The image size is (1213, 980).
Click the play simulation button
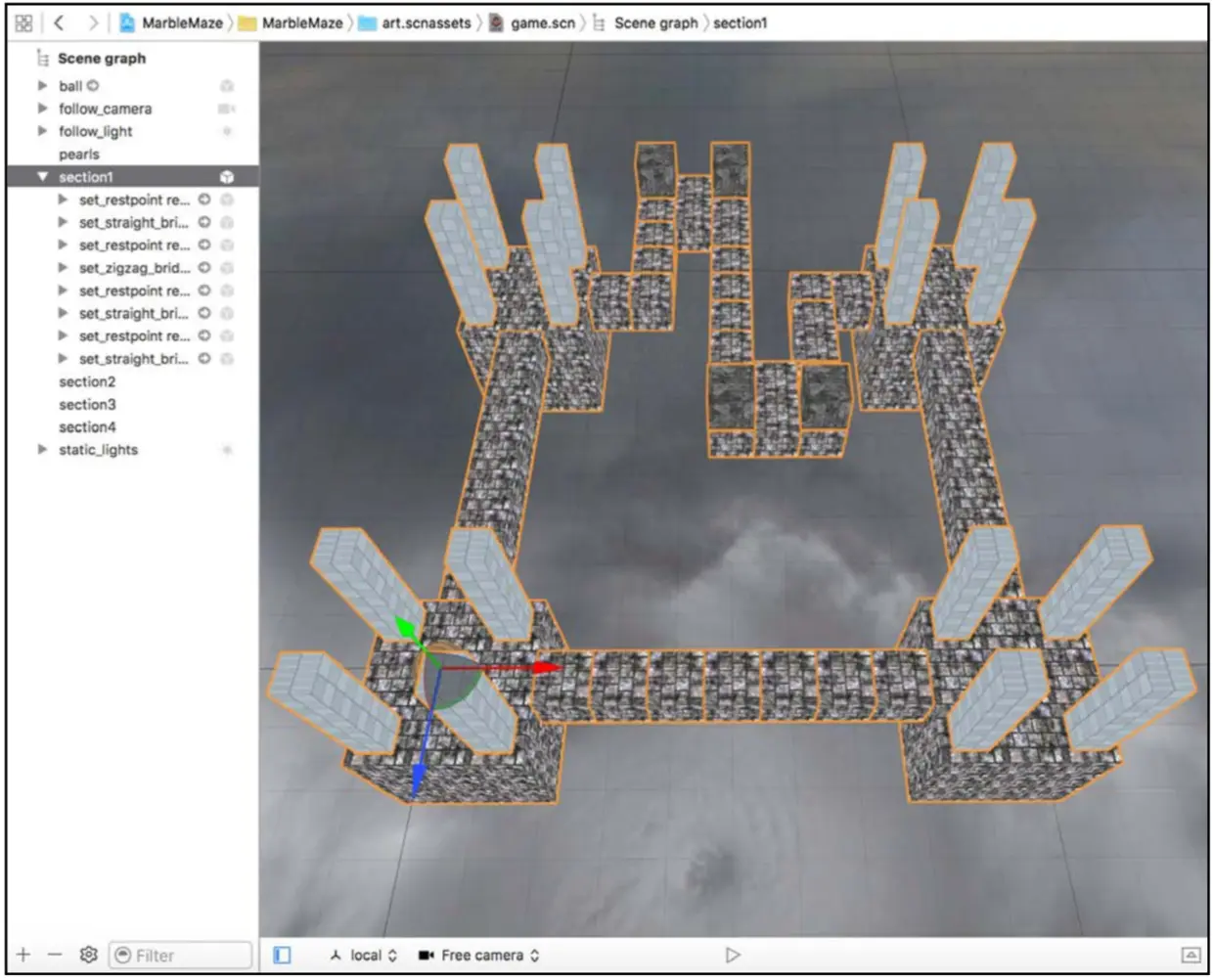pos(733,955)
